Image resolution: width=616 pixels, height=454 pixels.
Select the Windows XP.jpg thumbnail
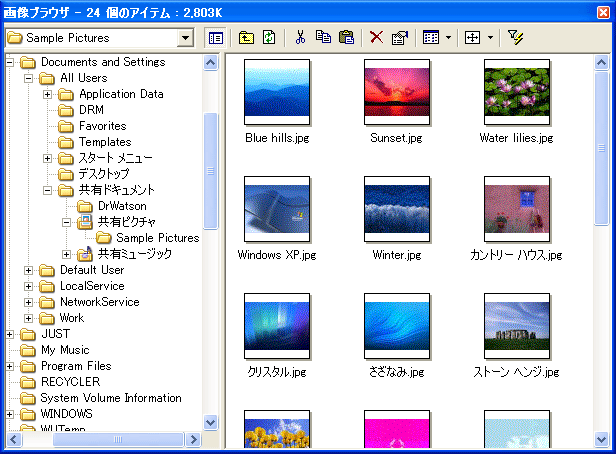(x=277, y=209)
